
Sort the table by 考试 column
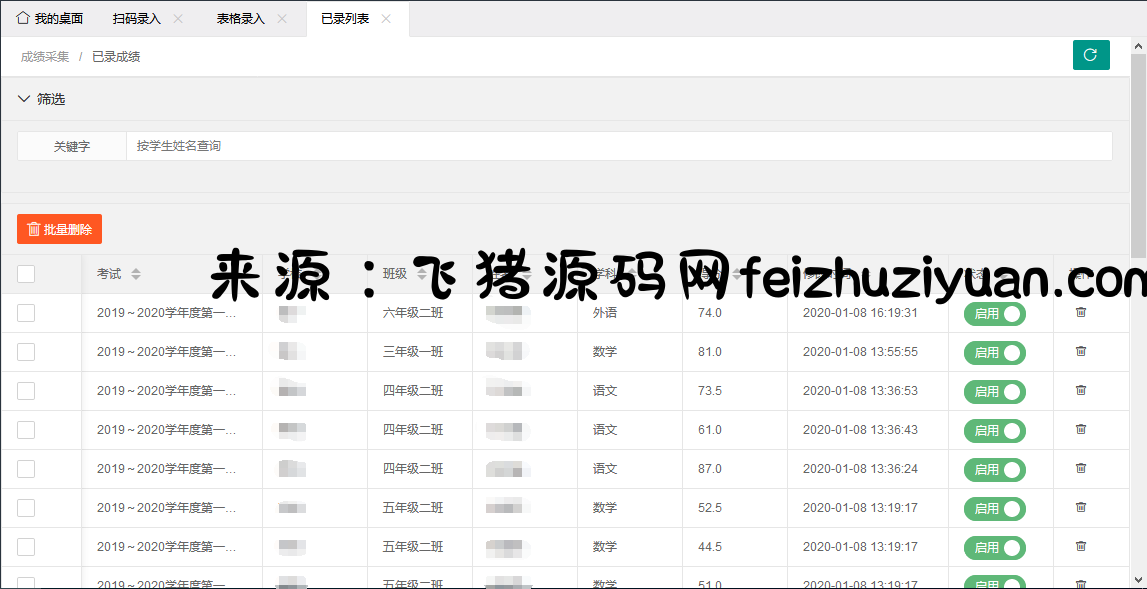tap(136, 274)
